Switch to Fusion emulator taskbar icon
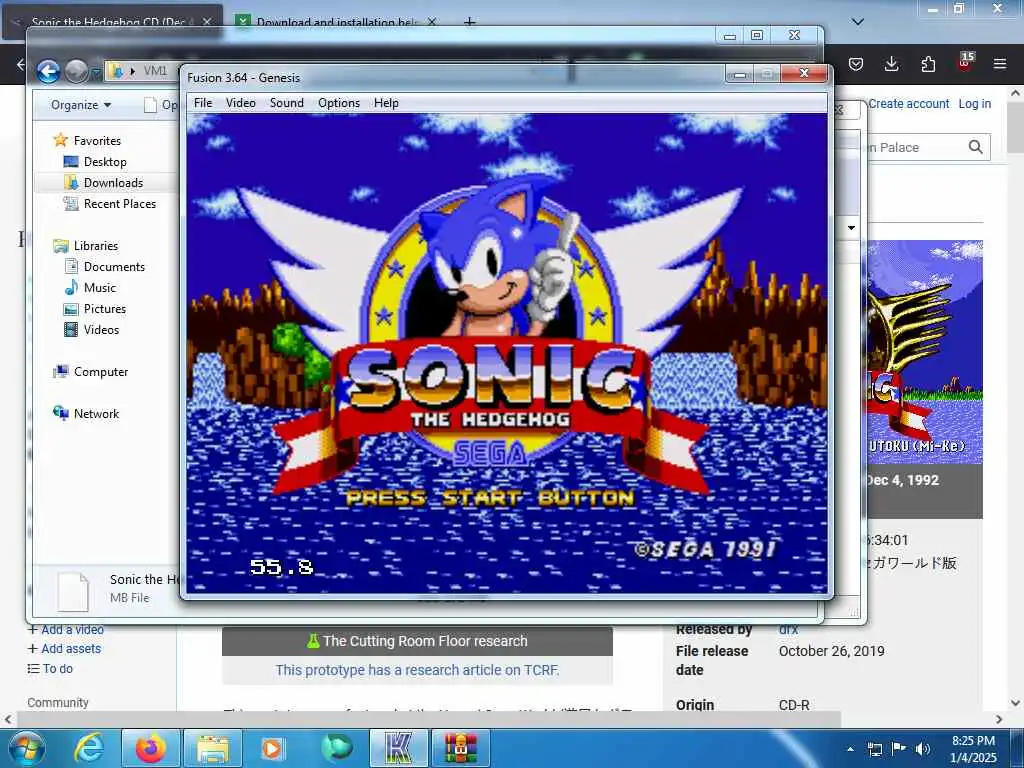The width and height of the screenshot is (1024, 768). click(398, 748)
